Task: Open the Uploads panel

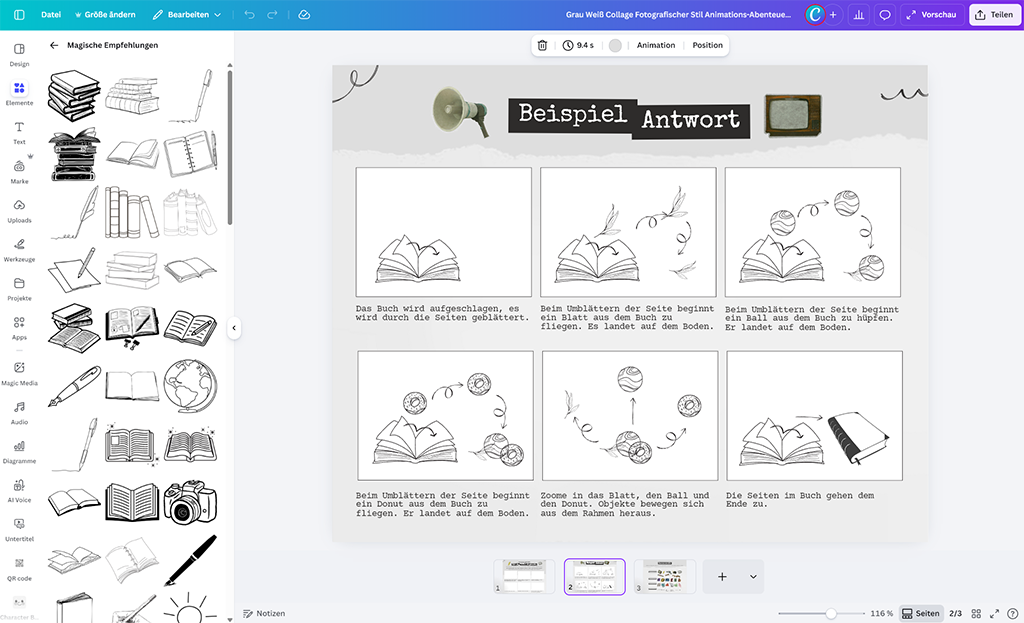Action: click(x=19, y=211)
